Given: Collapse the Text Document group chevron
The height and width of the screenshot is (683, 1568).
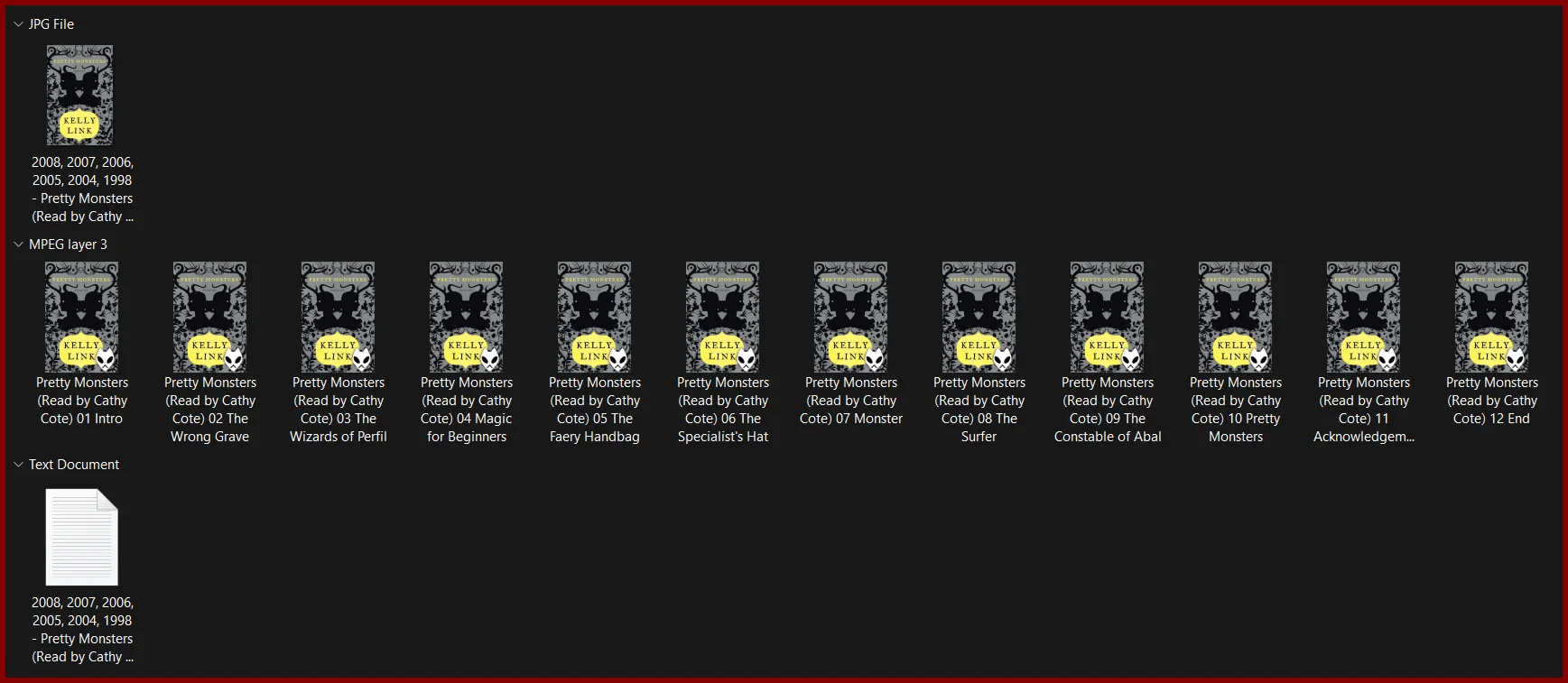Looking at the screenshot, I should point(18,465).
